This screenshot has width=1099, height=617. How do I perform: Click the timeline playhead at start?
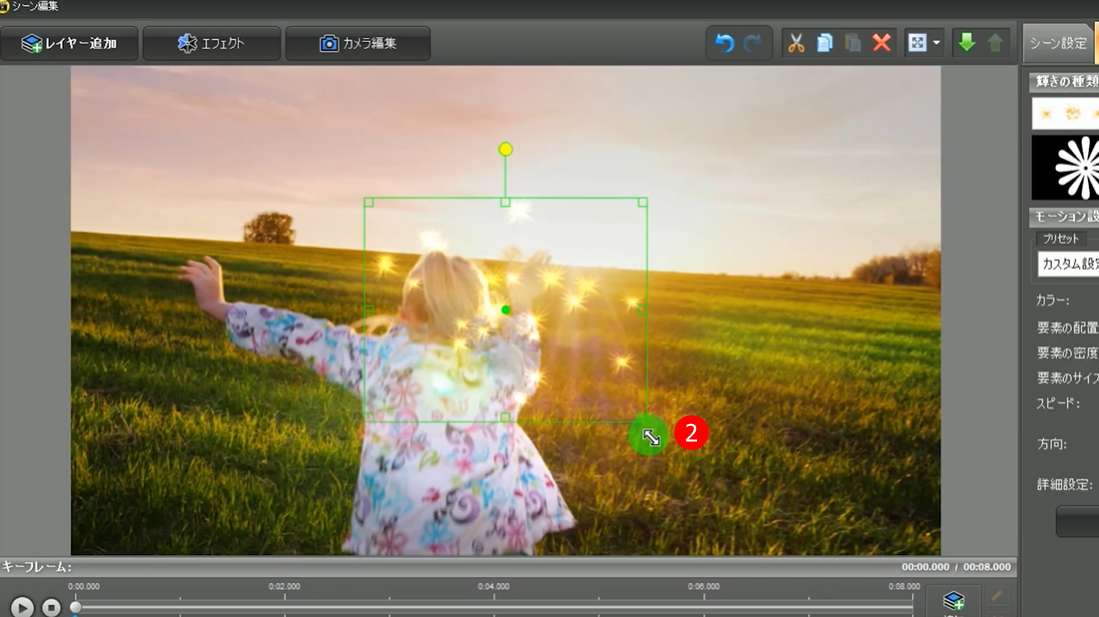(x=76, y=607)
